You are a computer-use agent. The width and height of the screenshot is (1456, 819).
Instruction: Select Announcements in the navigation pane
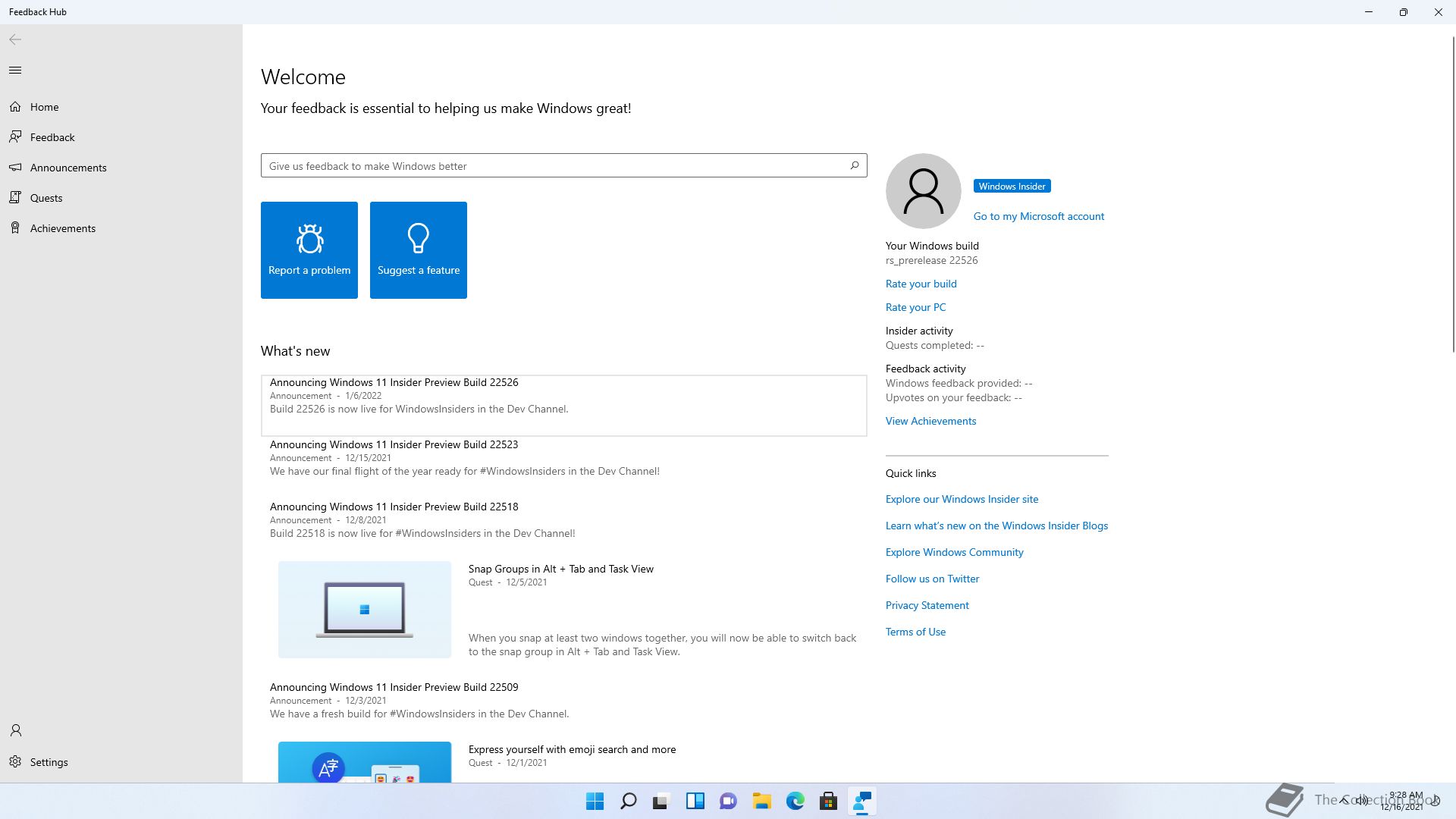(x=121, y=168)
